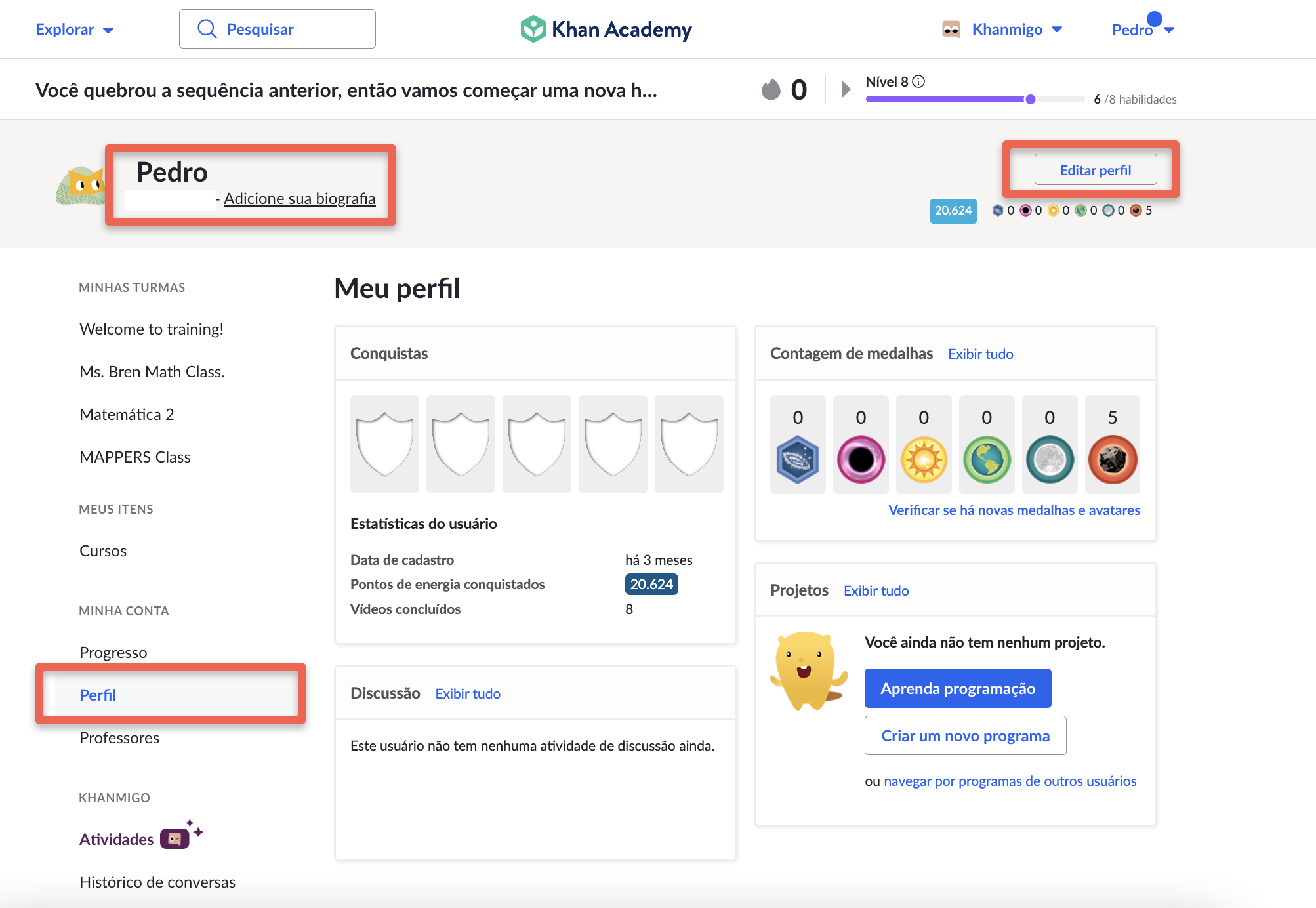Click Criar um novo programa button
This screenshot has height=908, width=1316.
pyautogui.click(x=966, y=735)
